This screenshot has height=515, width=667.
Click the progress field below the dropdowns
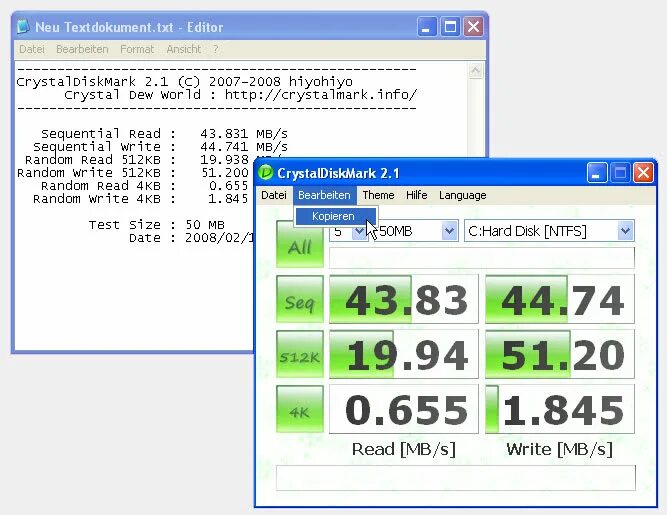click(482, 257)
